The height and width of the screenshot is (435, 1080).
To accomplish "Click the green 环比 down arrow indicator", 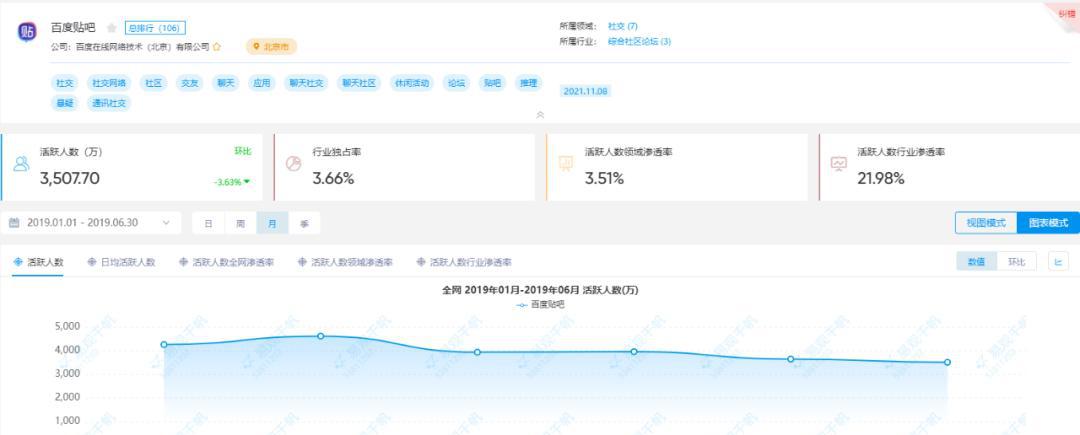I will coord(247,182).
